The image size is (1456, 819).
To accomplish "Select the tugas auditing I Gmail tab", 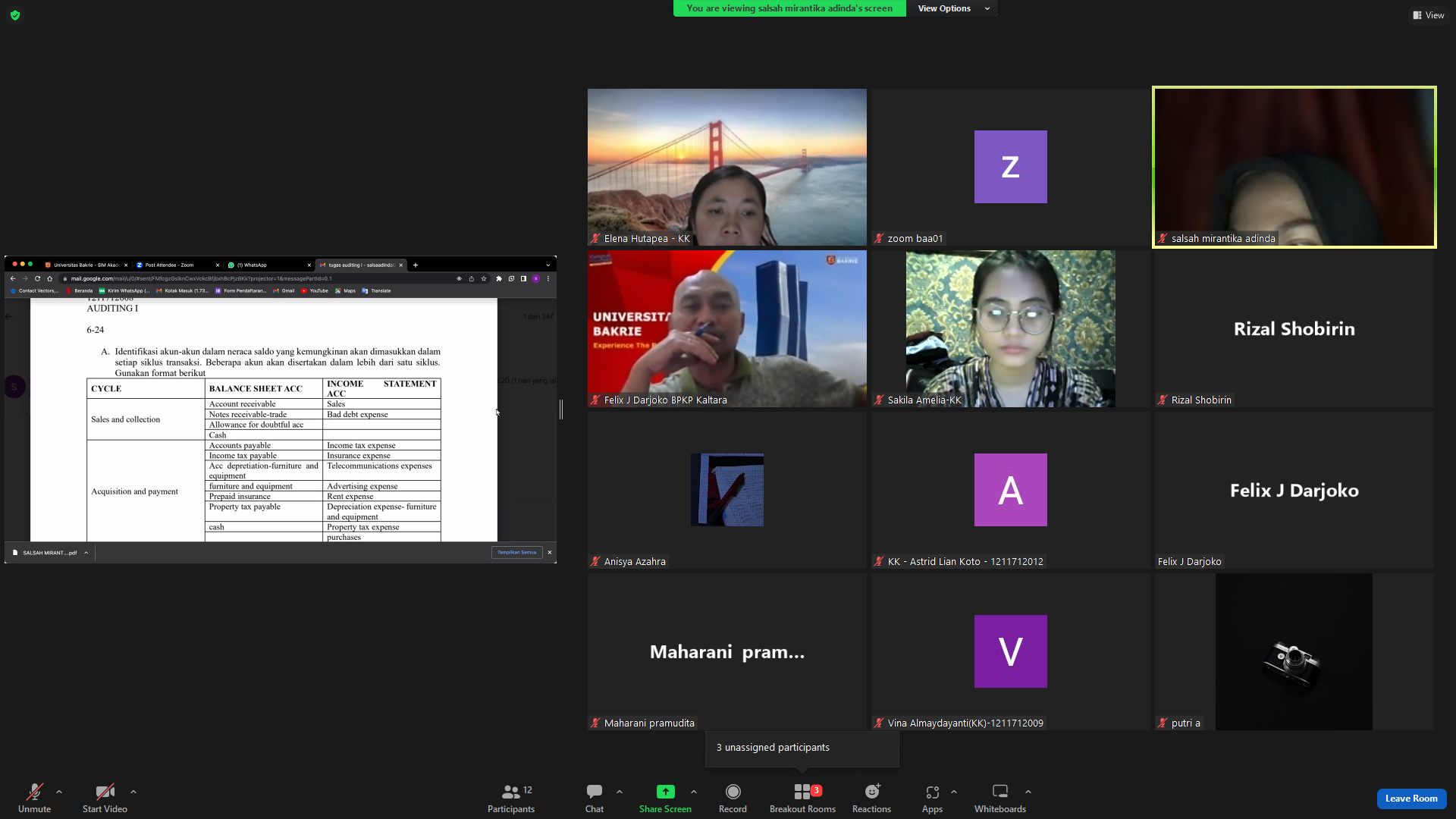I will pos(360,265).
